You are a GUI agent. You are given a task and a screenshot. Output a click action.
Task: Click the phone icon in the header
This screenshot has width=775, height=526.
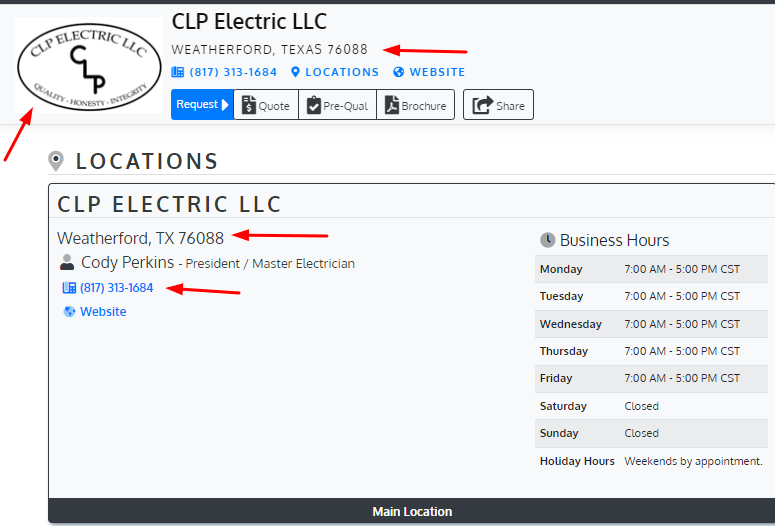point(177,72)
